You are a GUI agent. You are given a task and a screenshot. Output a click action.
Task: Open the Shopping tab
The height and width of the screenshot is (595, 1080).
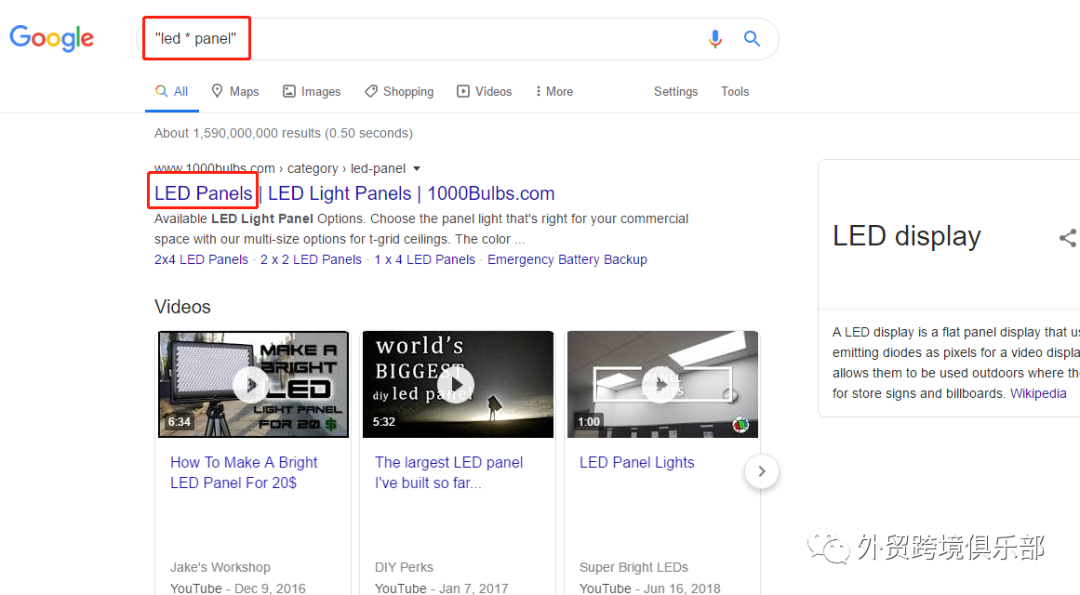399,92
